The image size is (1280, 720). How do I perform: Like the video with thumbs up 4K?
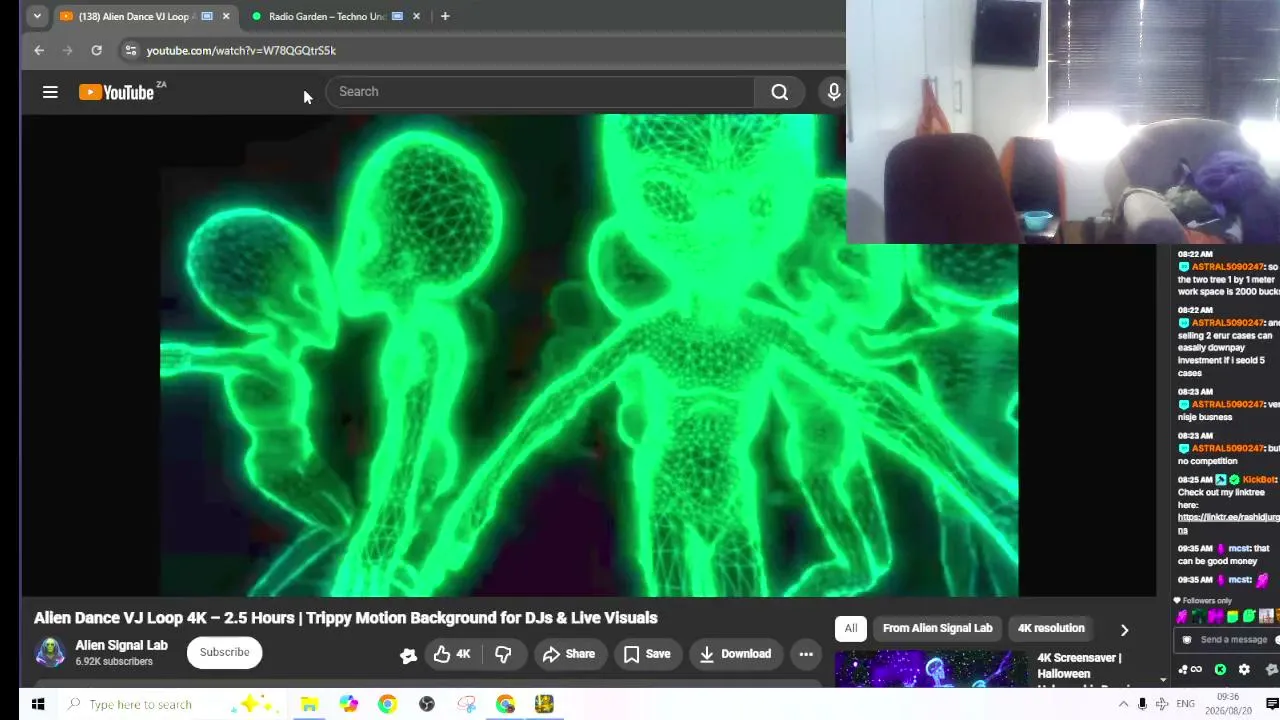click(x=452, y=654)
